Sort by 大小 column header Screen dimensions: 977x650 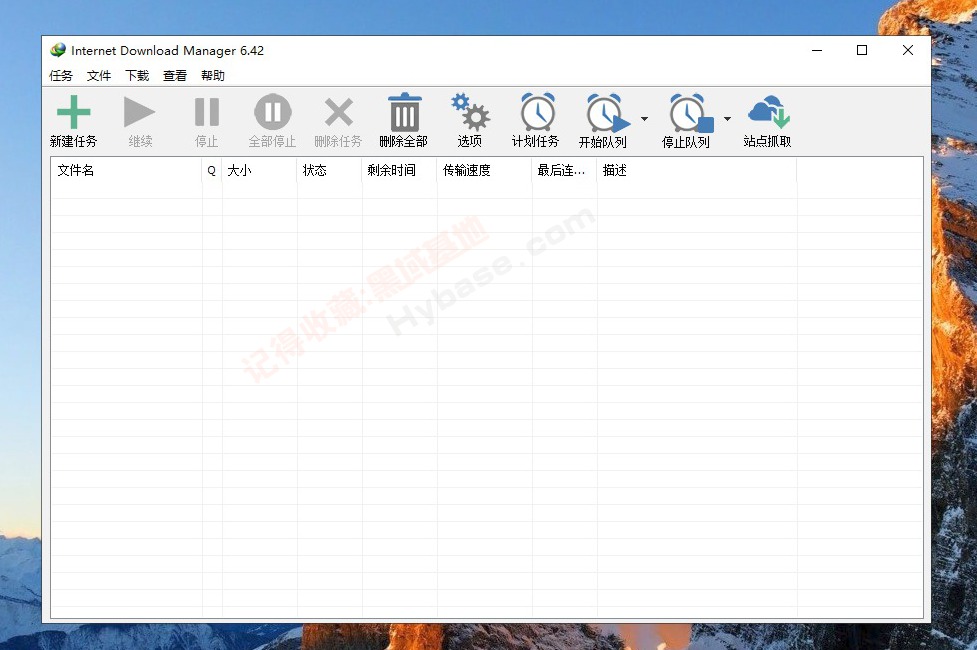click(x=259, y=170)
